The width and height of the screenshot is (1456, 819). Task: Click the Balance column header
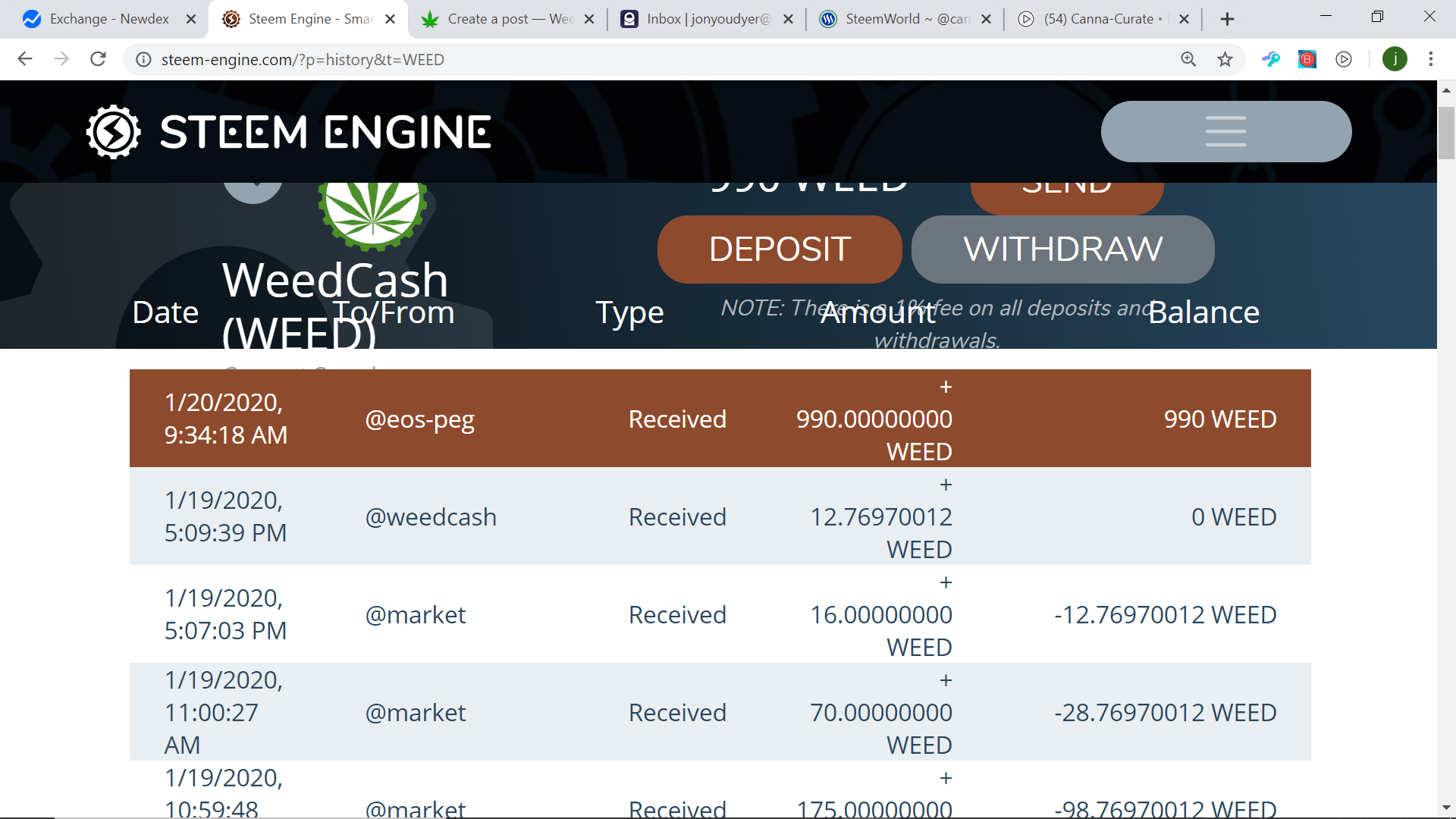coord(1203,312)
